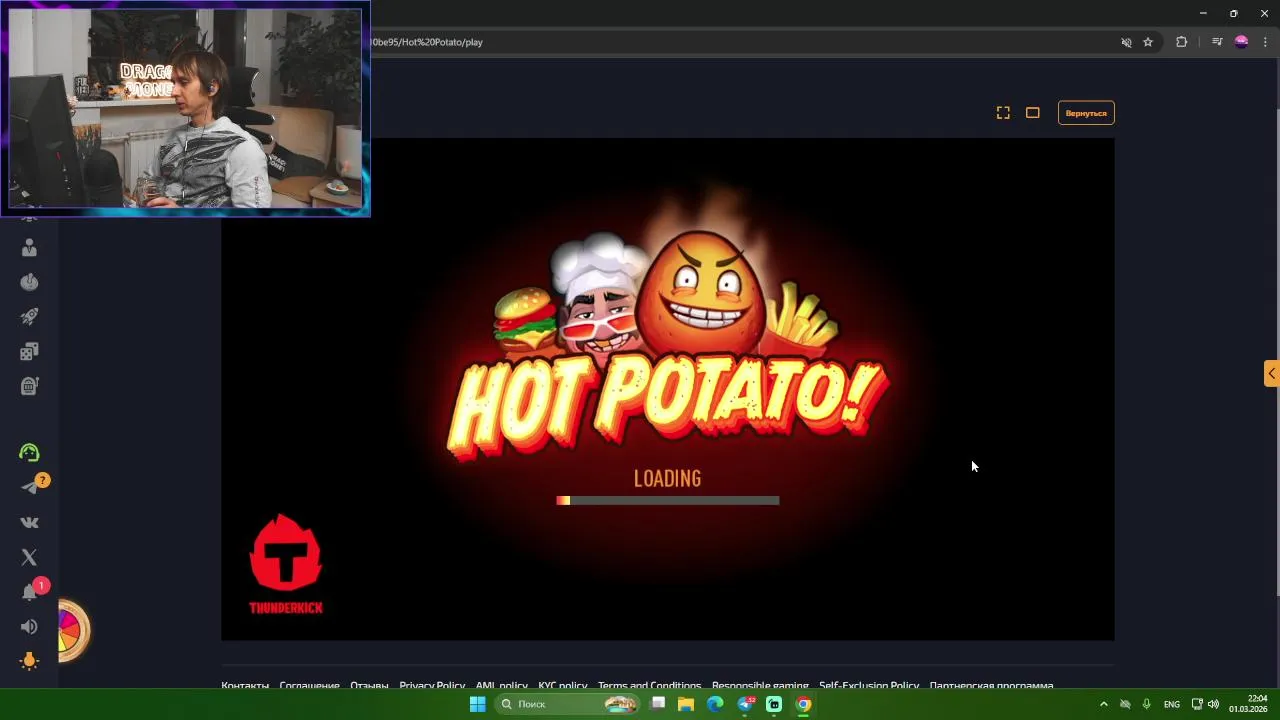This screenshot has height=720, width=1280.
Task: Open the rocket crash games icon
Action: tap(29, 316)
